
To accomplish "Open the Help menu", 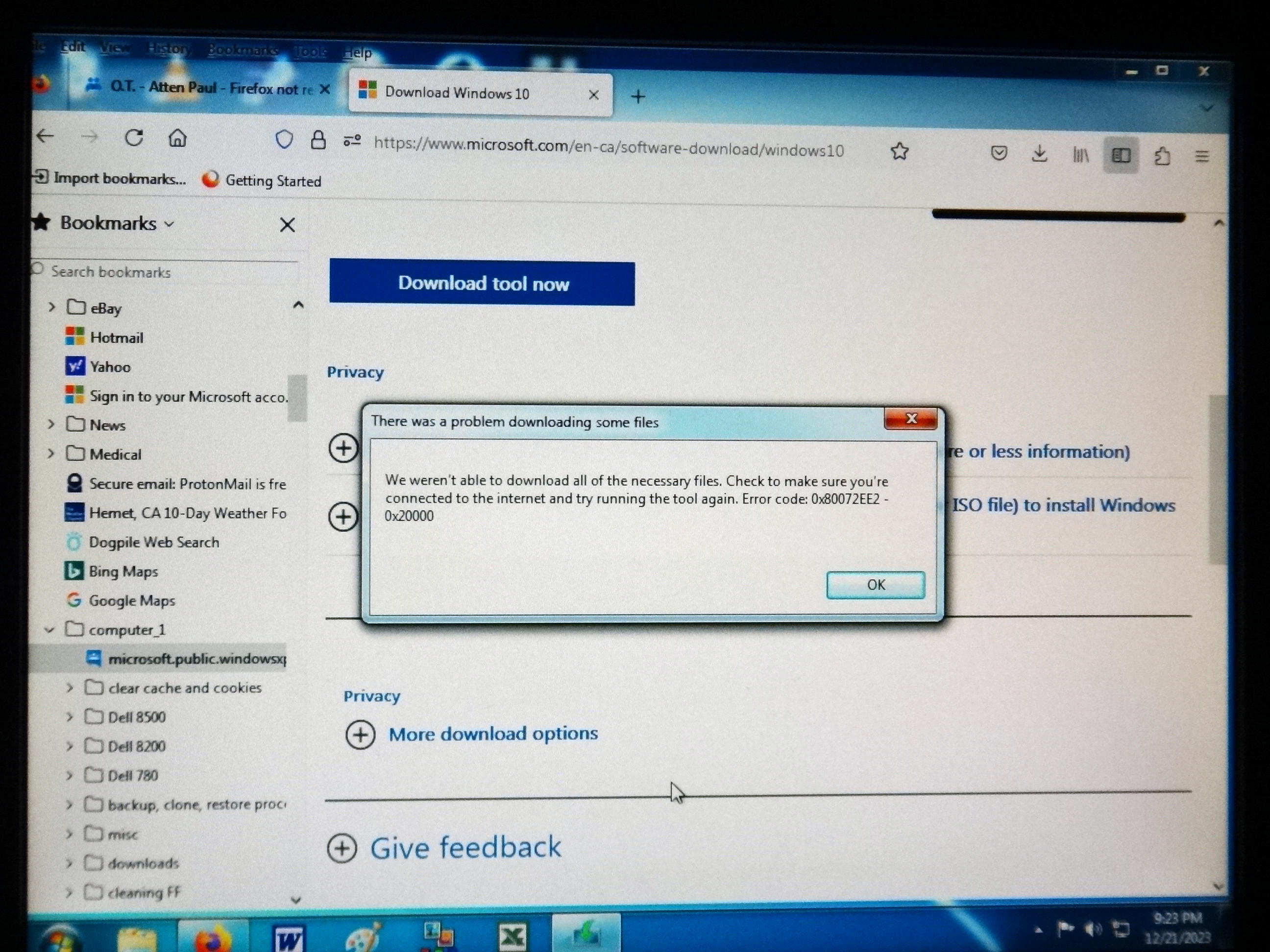I will click(357, 53).
